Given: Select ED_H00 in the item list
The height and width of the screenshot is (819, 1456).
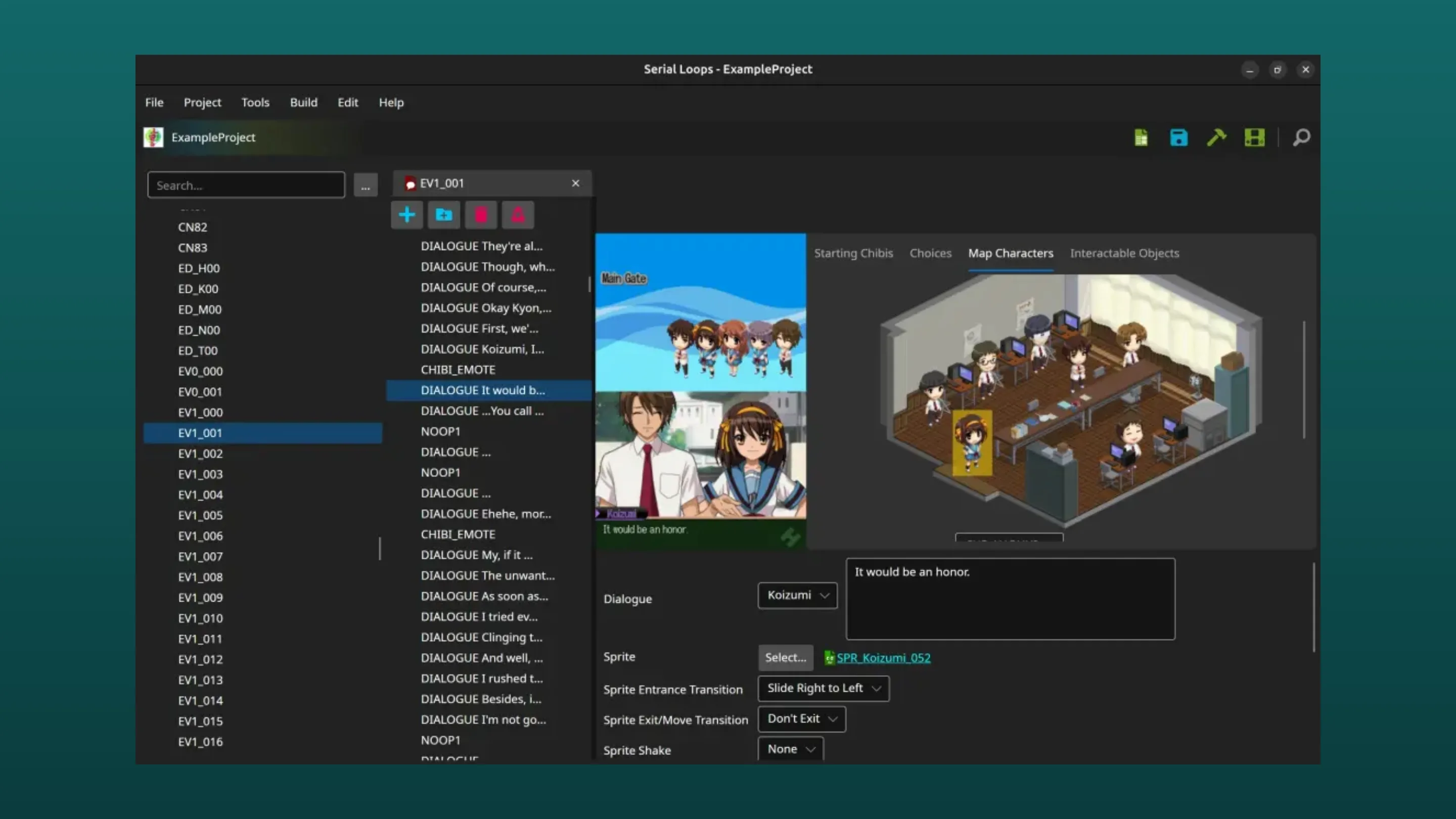Looking at the screenshot, I should 263,268.
